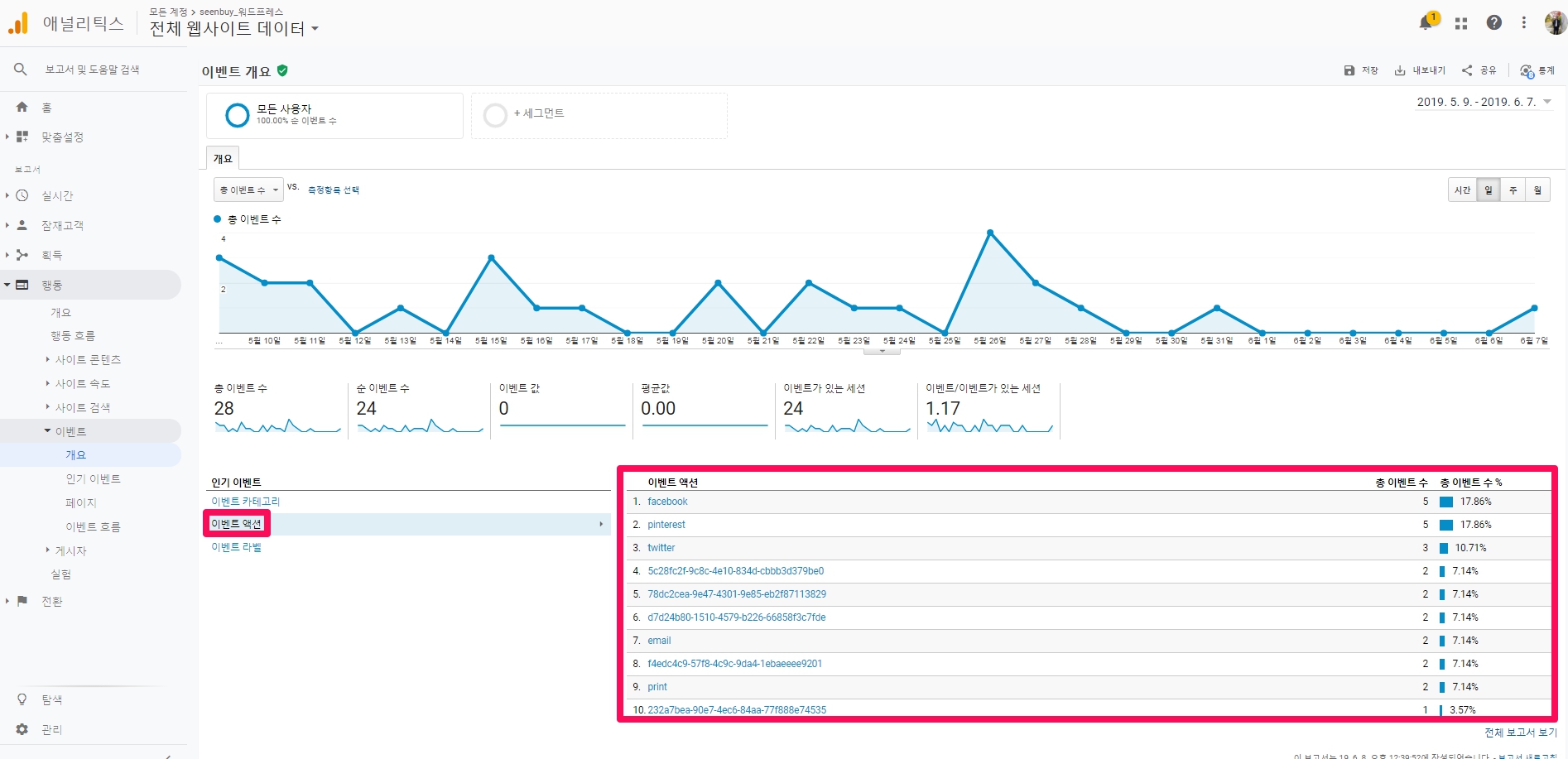Image resolution: width=1568 pixels, height=759 pixels.
Task: Switch chart granularity to 주
Action: click(x=1513, y=190)
